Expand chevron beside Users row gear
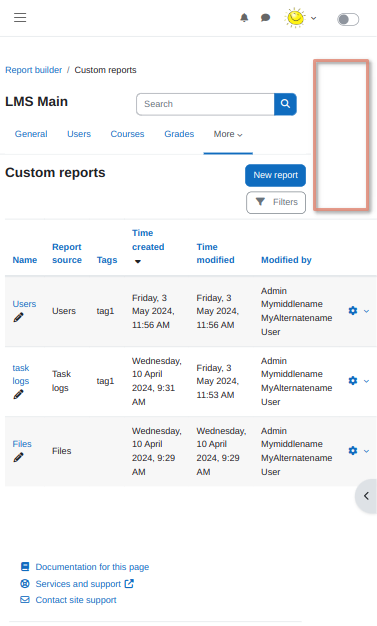377x626 pixels. coord(366,311)
